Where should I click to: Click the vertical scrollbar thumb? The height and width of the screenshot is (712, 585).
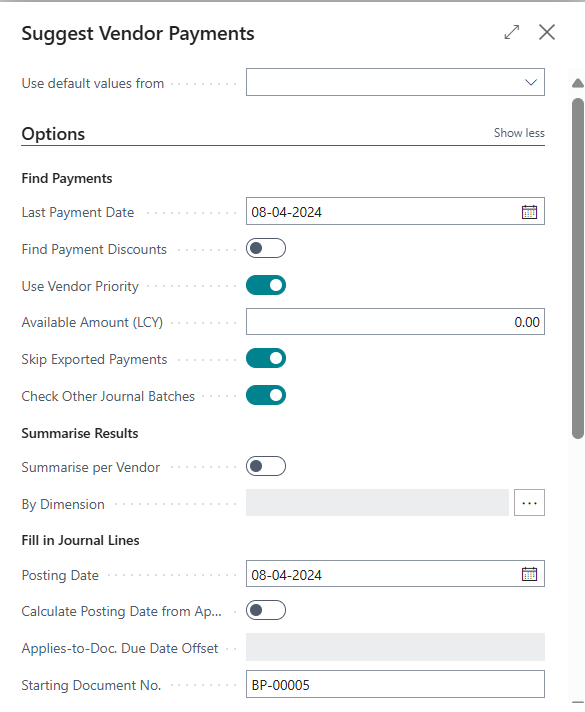pos(578,268)
